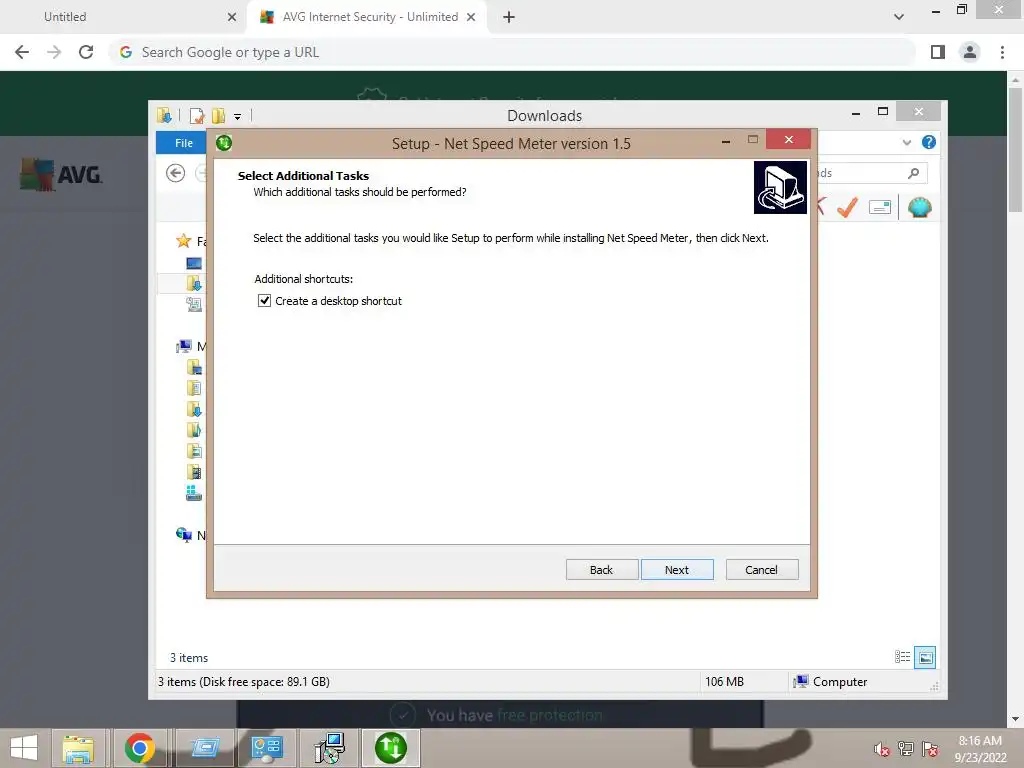Click the installer computer image in the setup header
The image size is (1024, 768).
point(780,187)
